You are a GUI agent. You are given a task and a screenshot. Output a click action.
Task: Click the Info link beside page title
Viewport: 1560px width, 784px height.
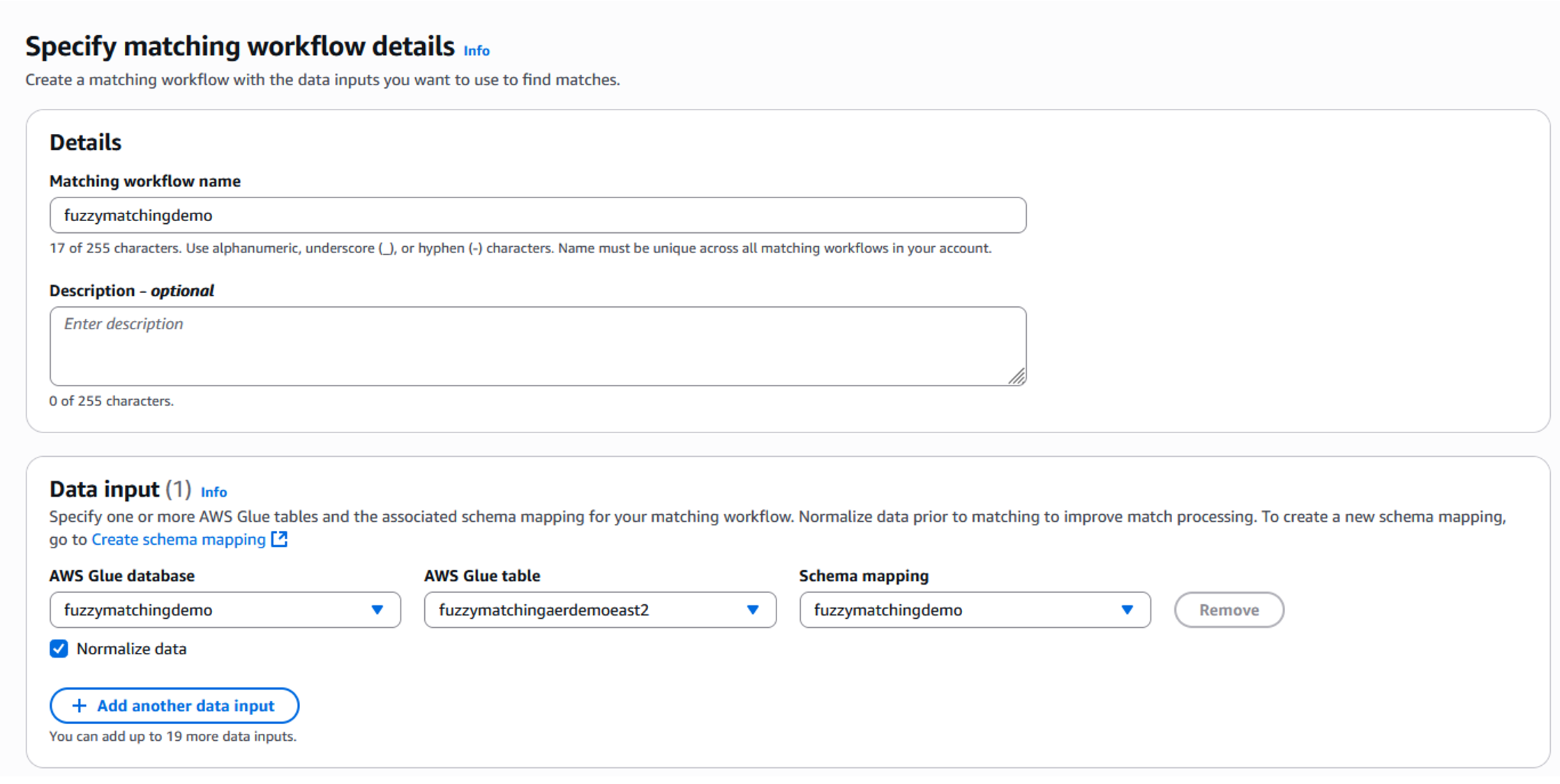477,51
